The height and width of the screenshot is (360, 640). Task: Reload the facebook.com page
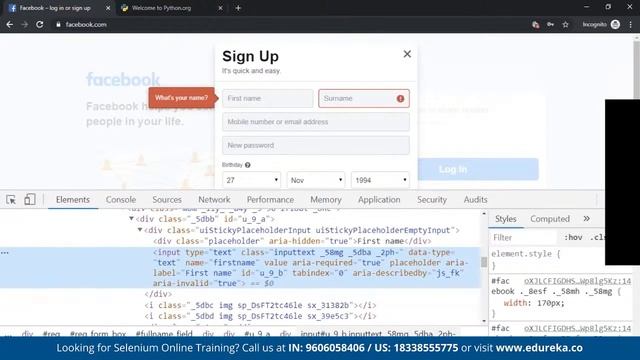coord(40,24)
